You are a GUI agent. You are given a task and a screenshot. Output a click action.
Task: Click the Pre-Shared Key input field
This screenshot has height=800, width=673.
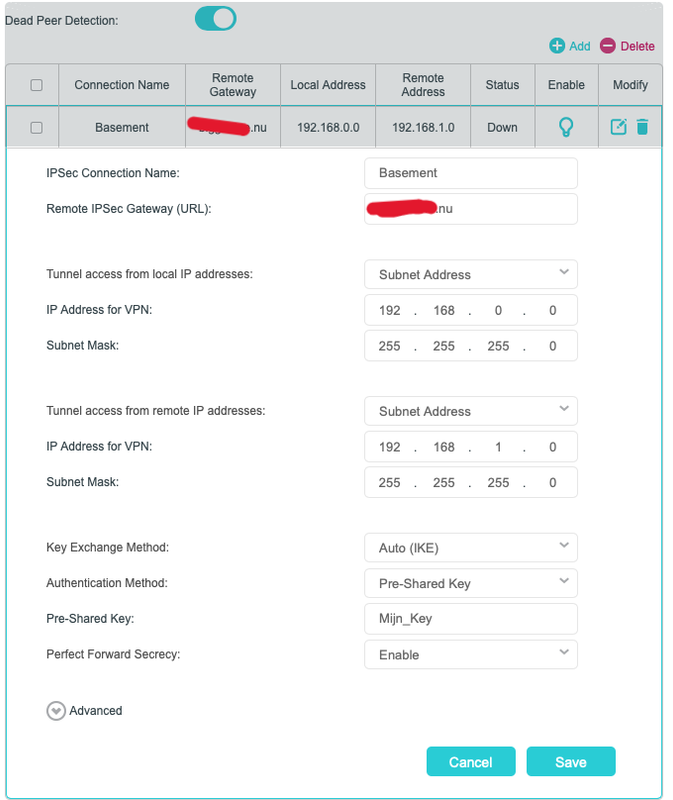point(471,619)
